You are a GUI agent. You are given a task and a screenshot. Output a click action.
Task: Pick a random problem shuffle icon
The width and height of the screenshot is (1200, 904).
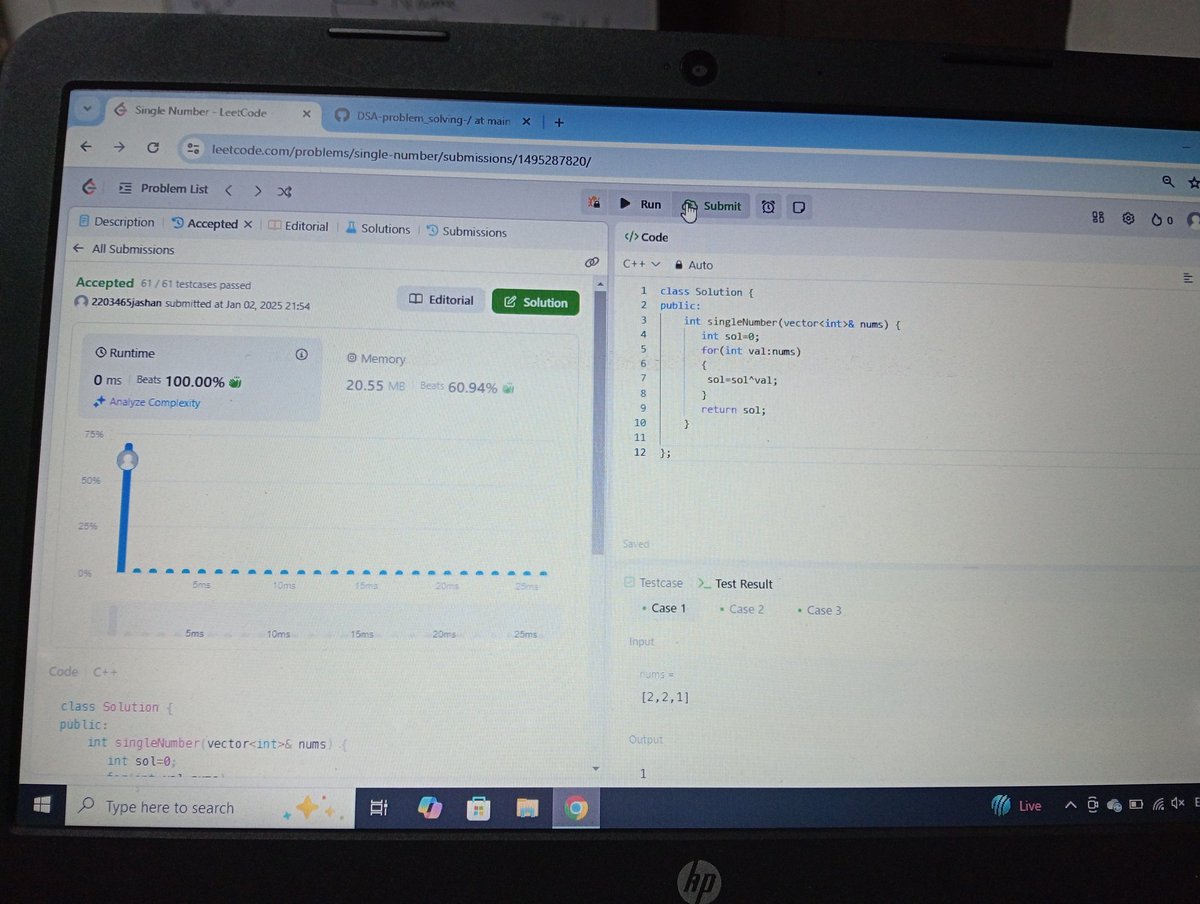point(284,191)
